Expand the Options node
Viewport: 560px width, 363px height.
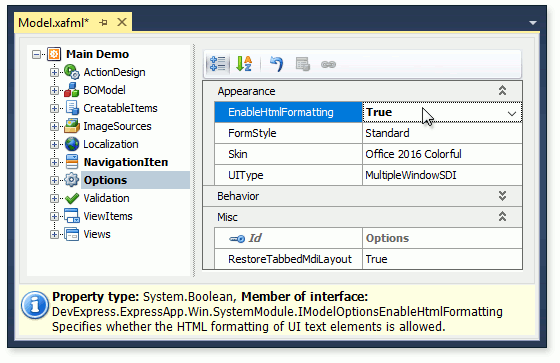54,180
